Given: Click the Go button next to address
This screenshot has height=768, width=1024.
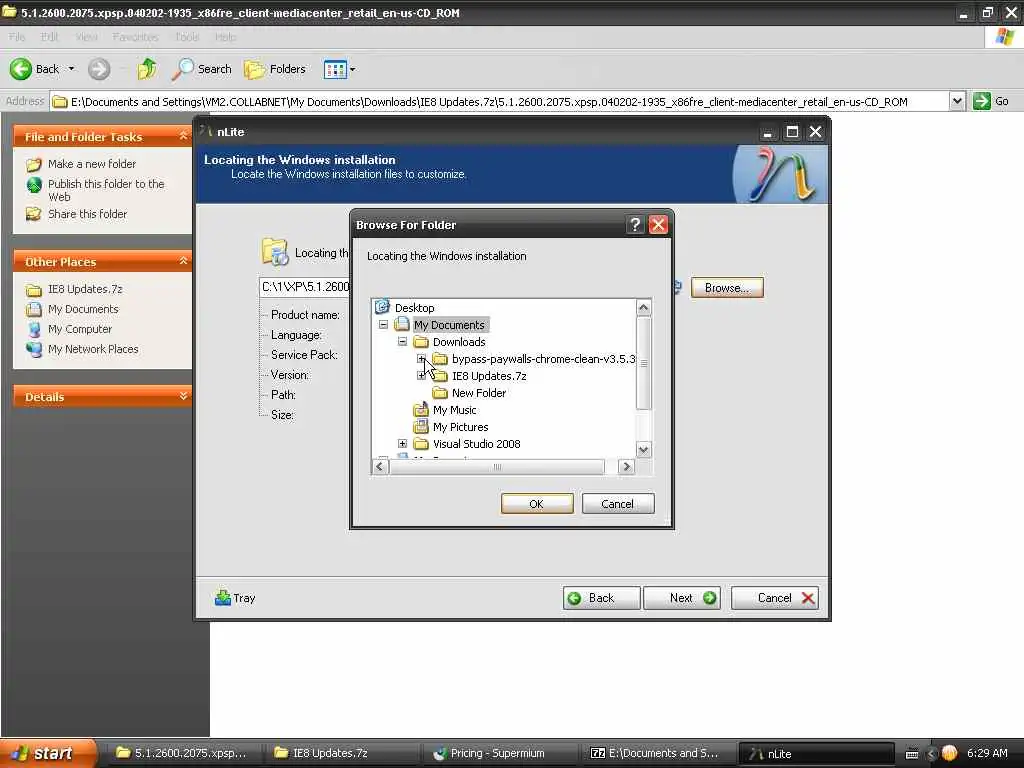Looking at the screenshot, I should pos(991,101).
